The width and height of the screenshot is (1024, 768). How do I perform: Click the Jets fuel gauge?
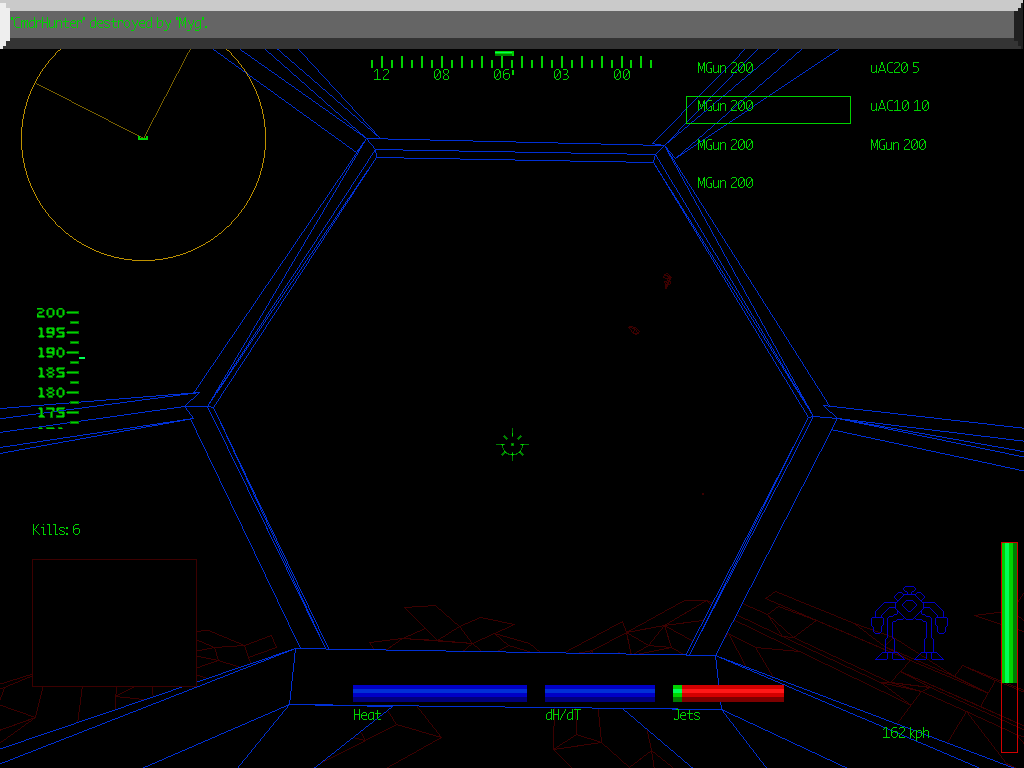[729, 691]
